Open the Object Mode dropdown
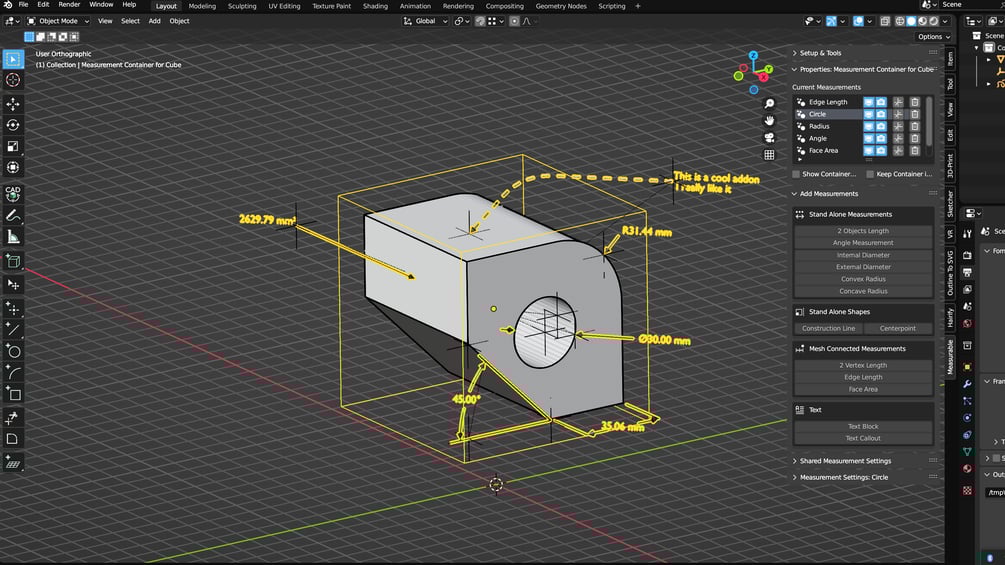Viewport: 1005px width, 565px height. coord(58,21)
